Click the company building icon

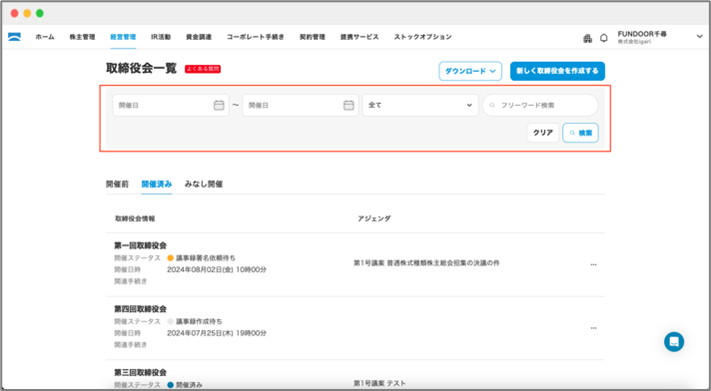[x=588, y=38]
